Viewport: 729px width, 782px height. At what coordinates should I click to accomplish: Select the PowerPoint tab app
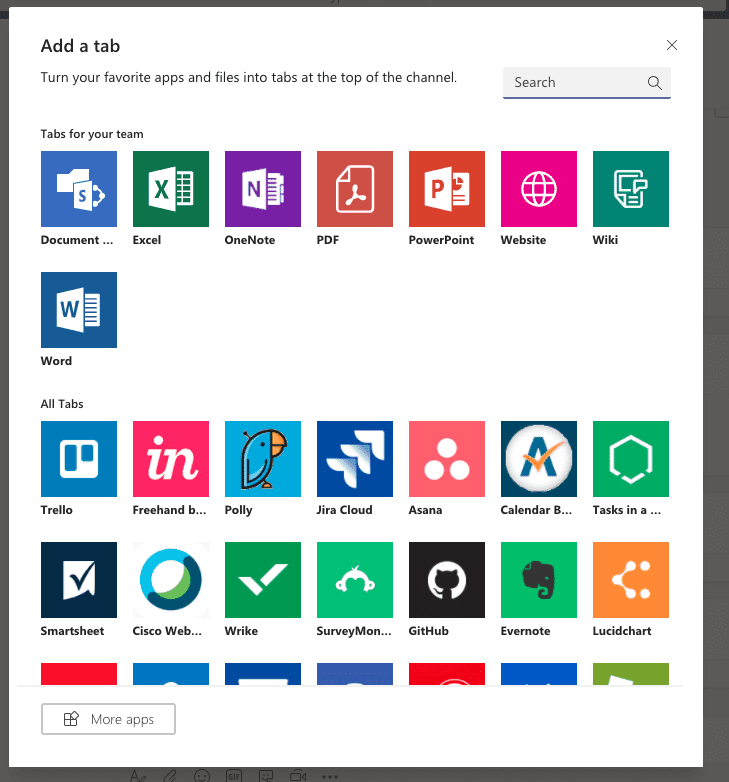447,189
